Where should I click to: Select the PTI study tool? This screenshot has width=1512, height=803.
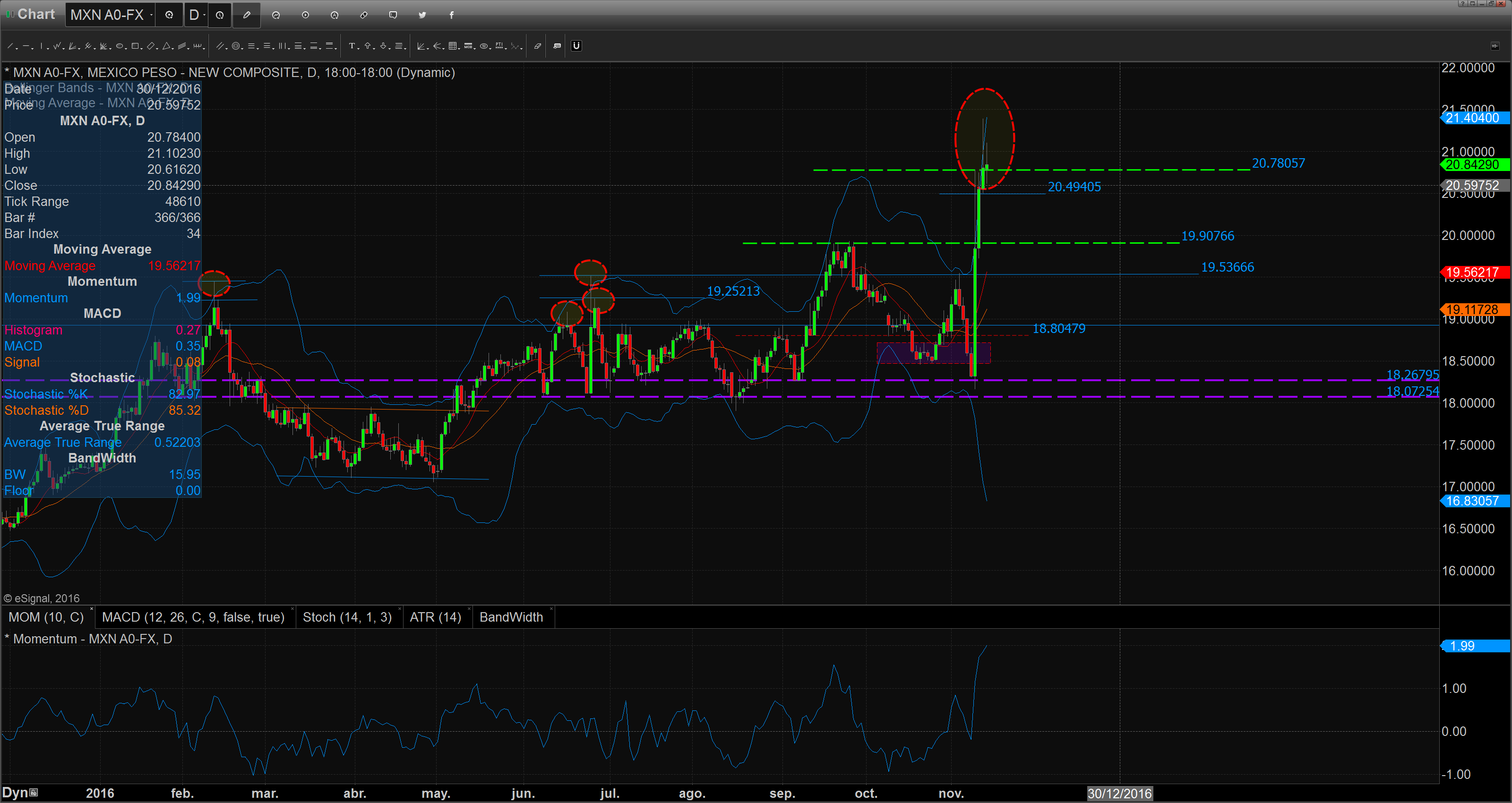499,46
